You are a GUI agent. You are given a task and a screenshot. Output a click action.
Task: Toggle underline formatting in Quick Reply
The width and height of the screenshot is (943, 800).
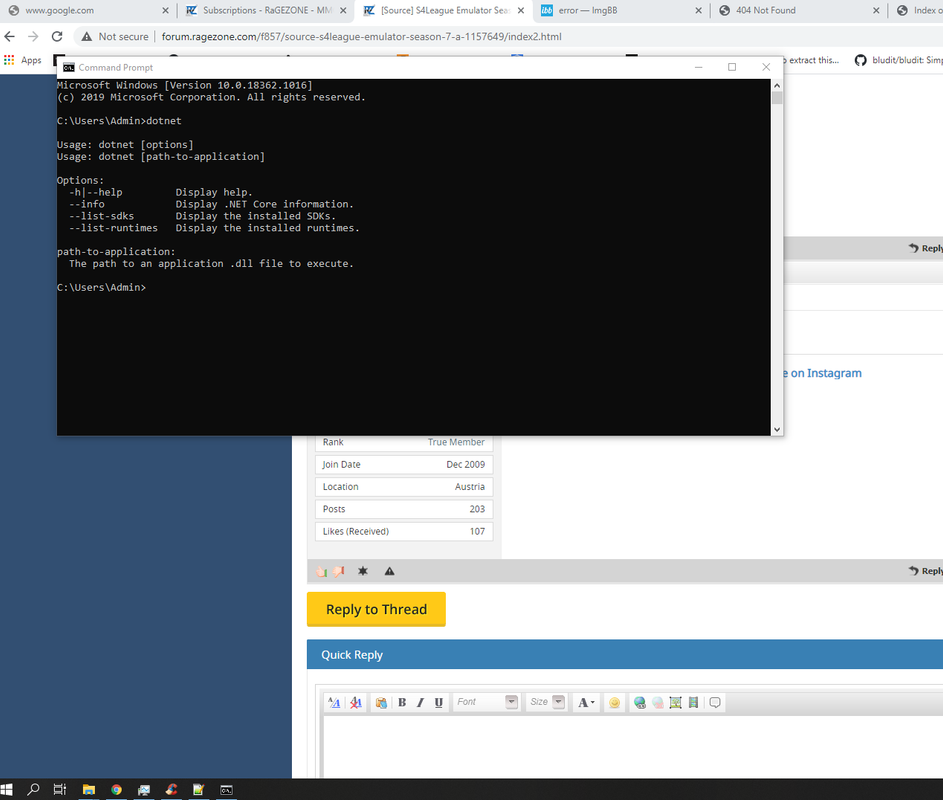[438, 702]
